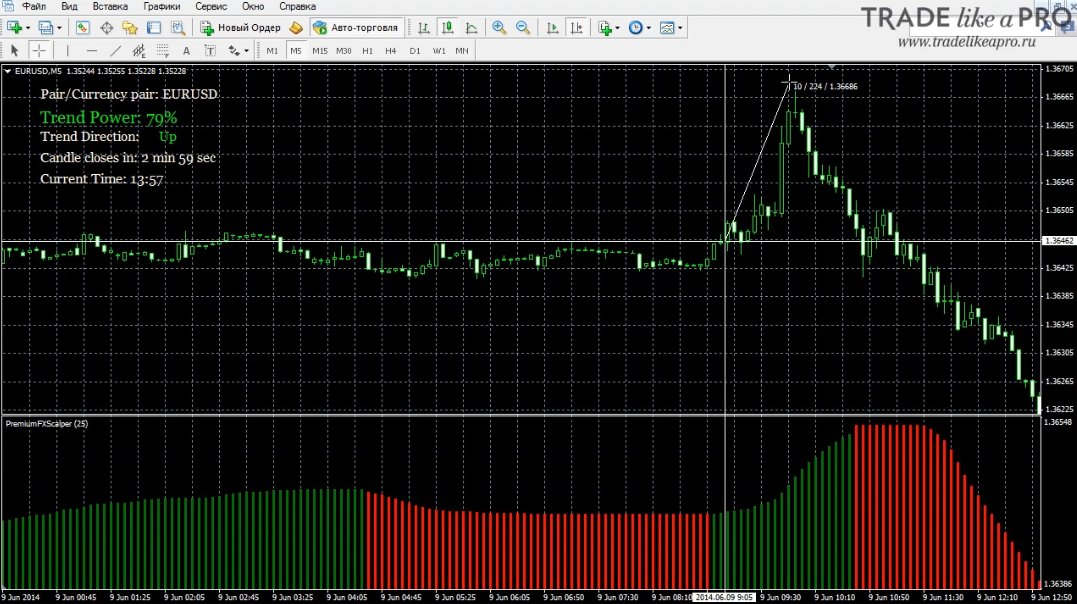Open the indicators list dropdown
The image size is (1077, 604).
coord(617,27)
